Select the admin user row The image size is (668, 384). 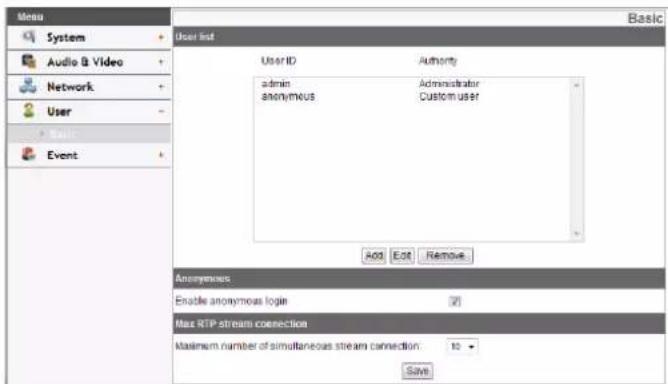click(x=411, y=84)
